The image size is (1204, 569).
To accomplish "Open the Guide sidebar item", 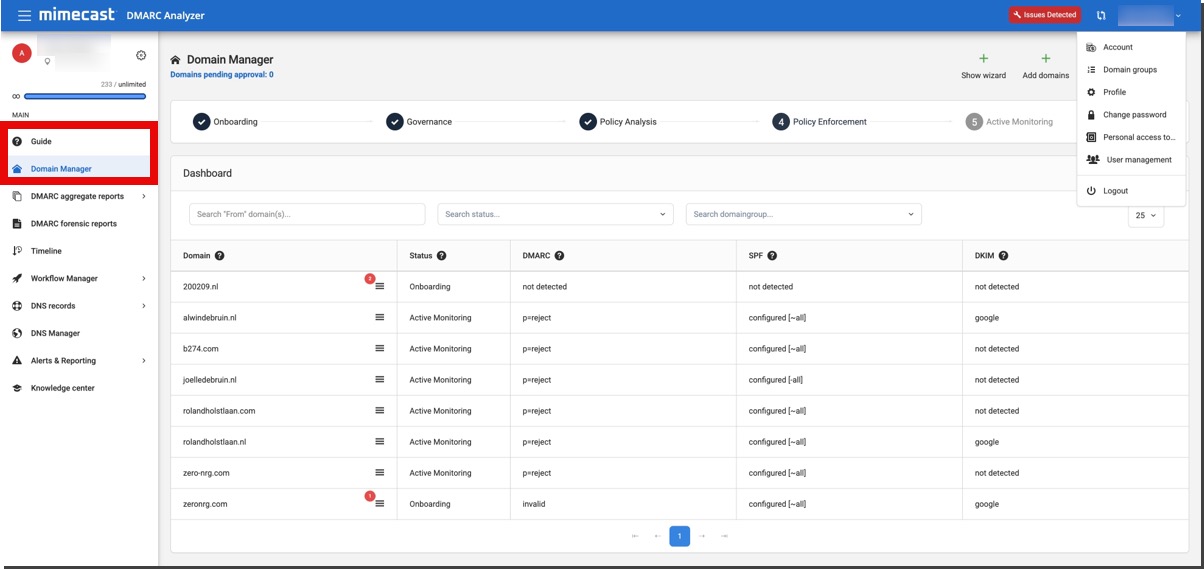I will click(x=80, y=141).
